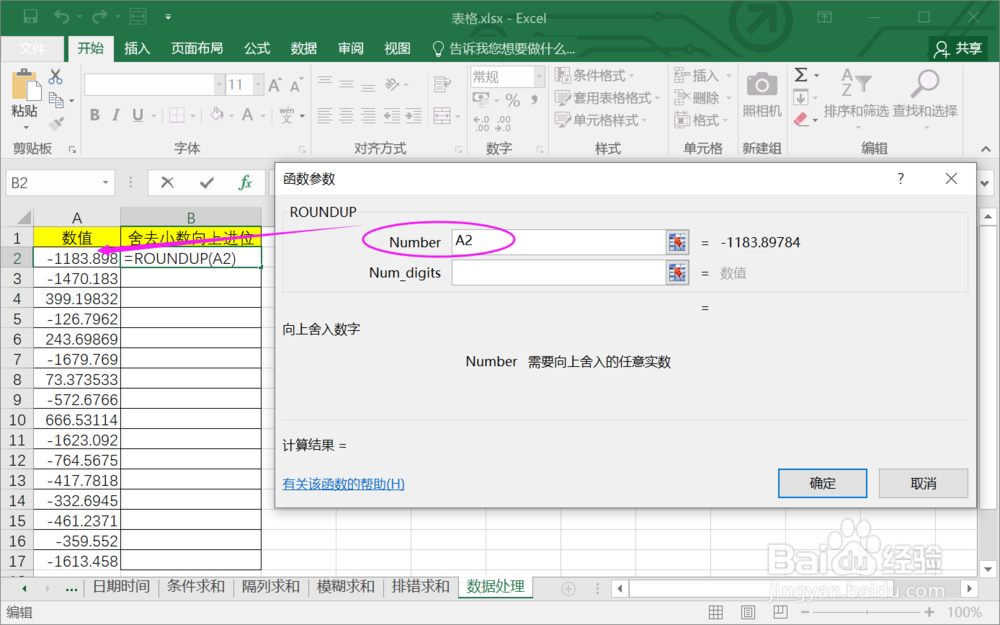Image resolution: width=1000 pixels, height=625 pixels.
Task: Toggle Italic formatting
Action: [115, 115]
